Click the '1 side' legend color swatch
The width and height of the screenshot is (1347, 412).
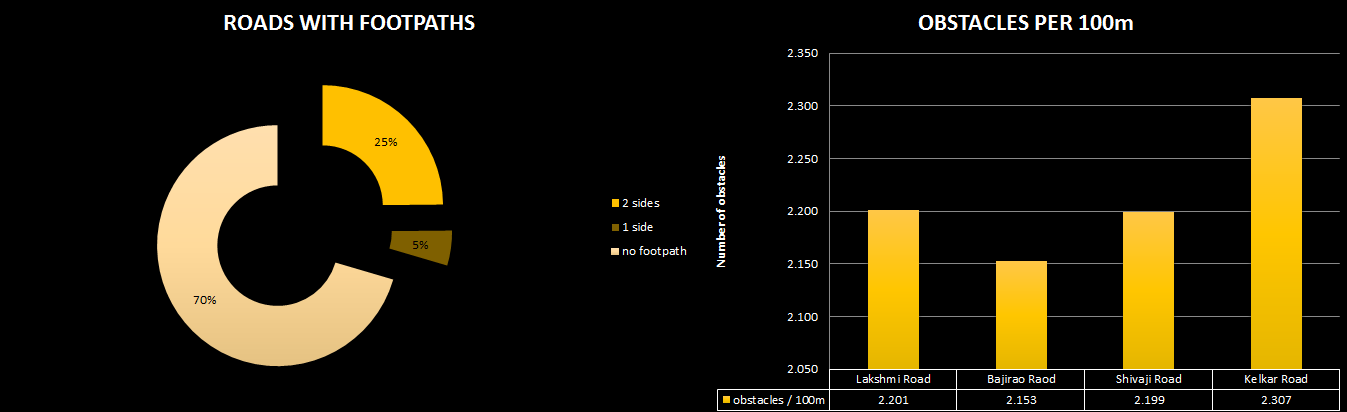pyautogui.click(x=615, y=227)
